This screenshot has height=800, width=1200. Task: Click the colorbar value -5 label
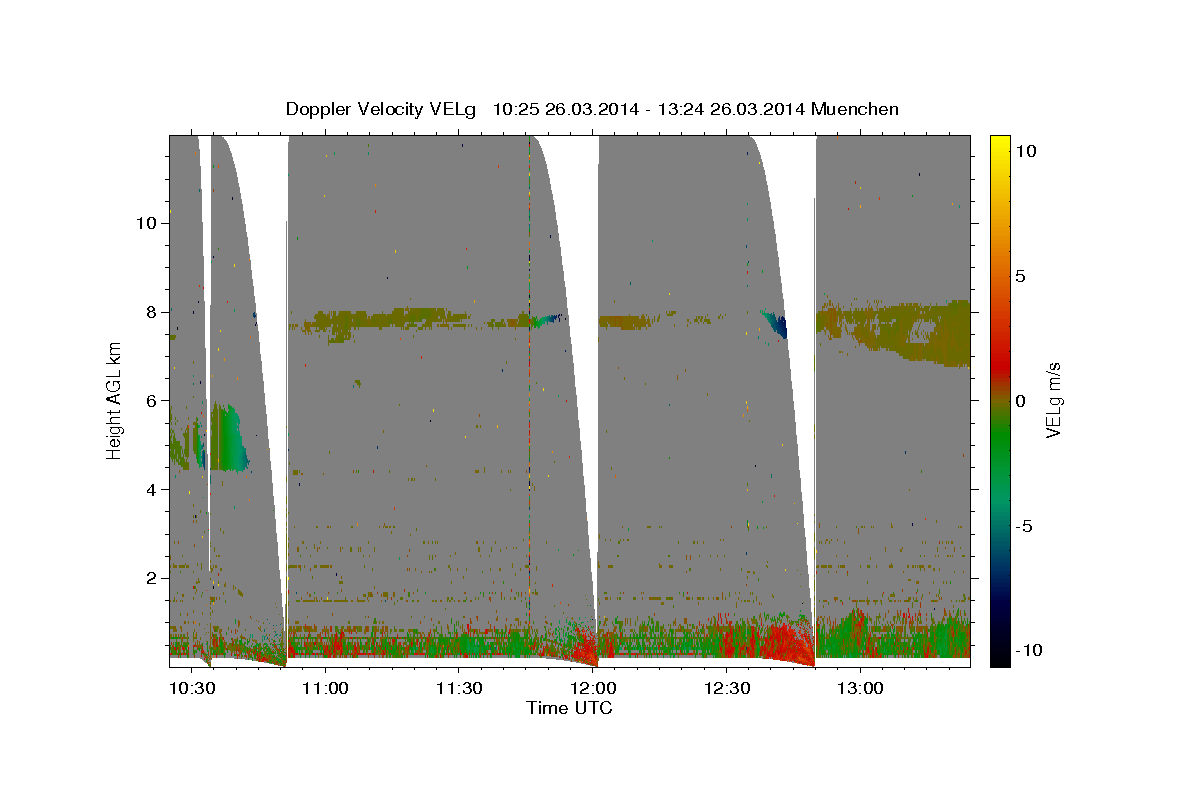[x=1026, y=525]
